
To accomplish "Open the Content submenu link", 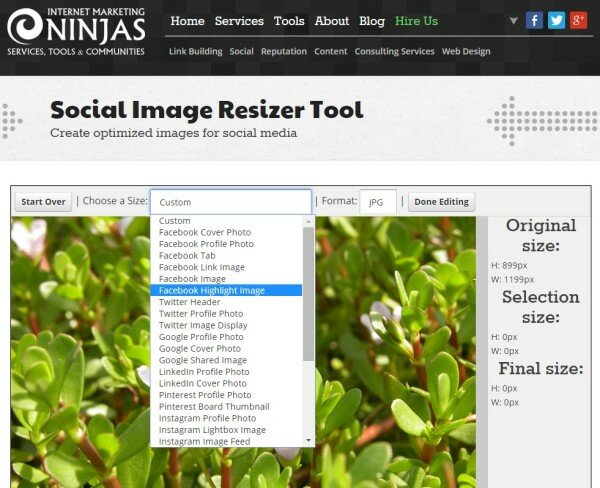I will 331,51.
